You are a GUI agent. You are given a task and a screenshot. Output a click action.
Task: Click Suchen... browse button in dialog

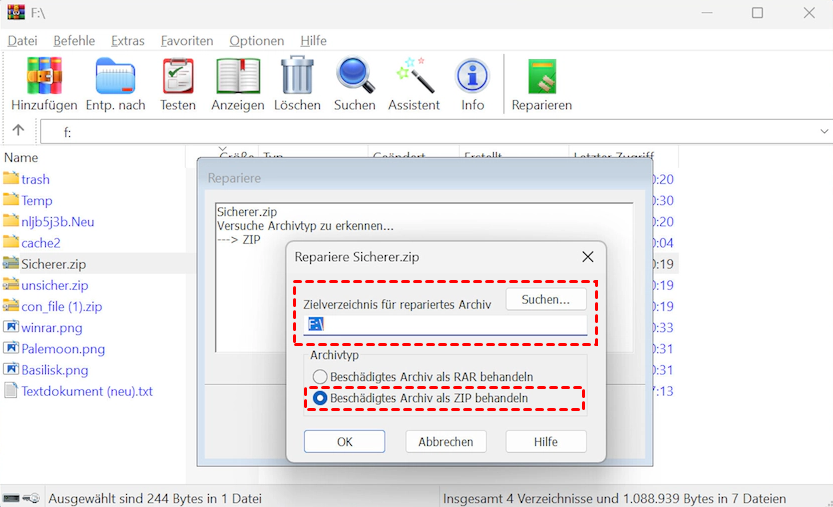[546, 300]
